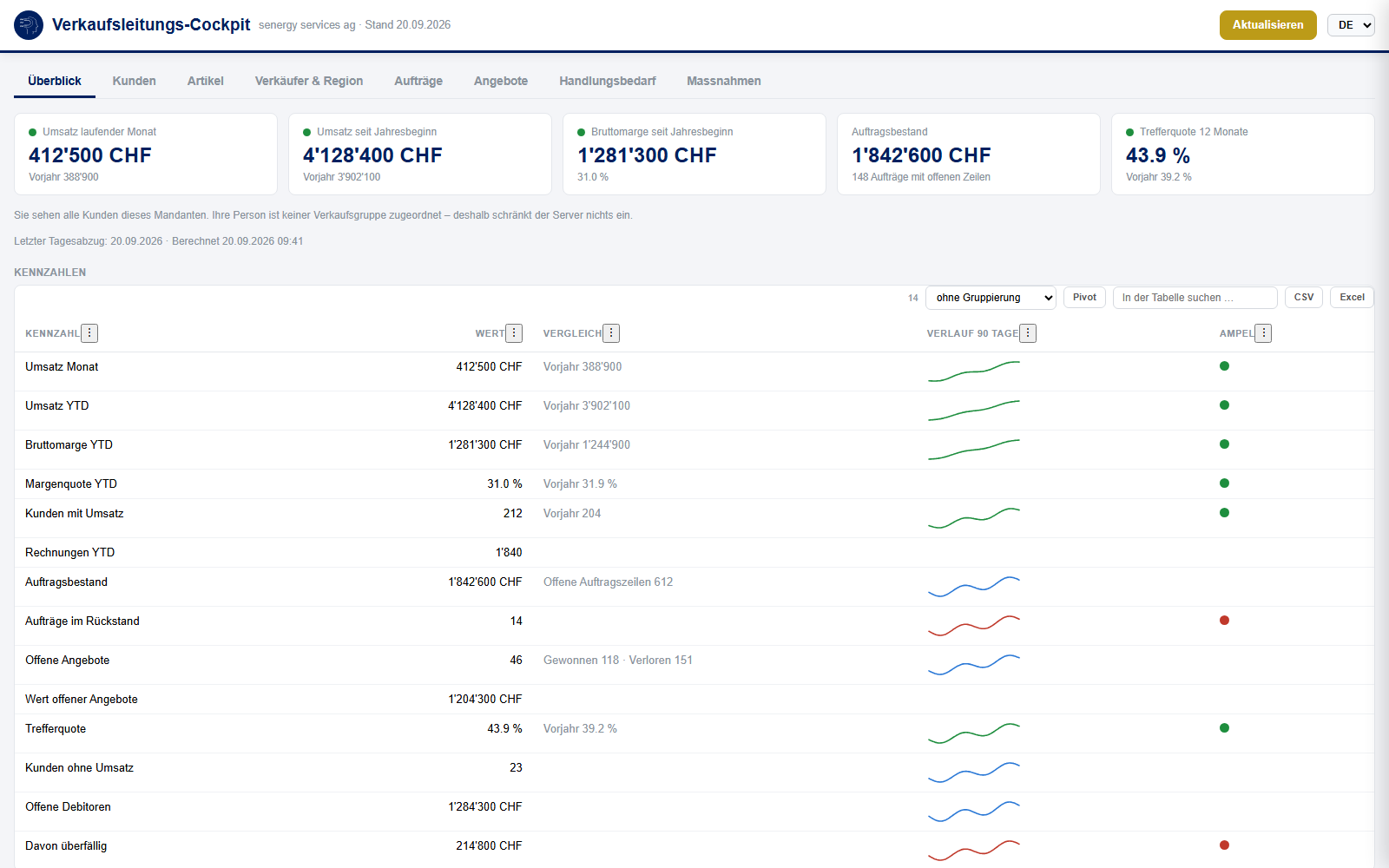Click the 'Offene Debitoren' row label
This screenshot has width=1389, height=868.
pos(68,807)
